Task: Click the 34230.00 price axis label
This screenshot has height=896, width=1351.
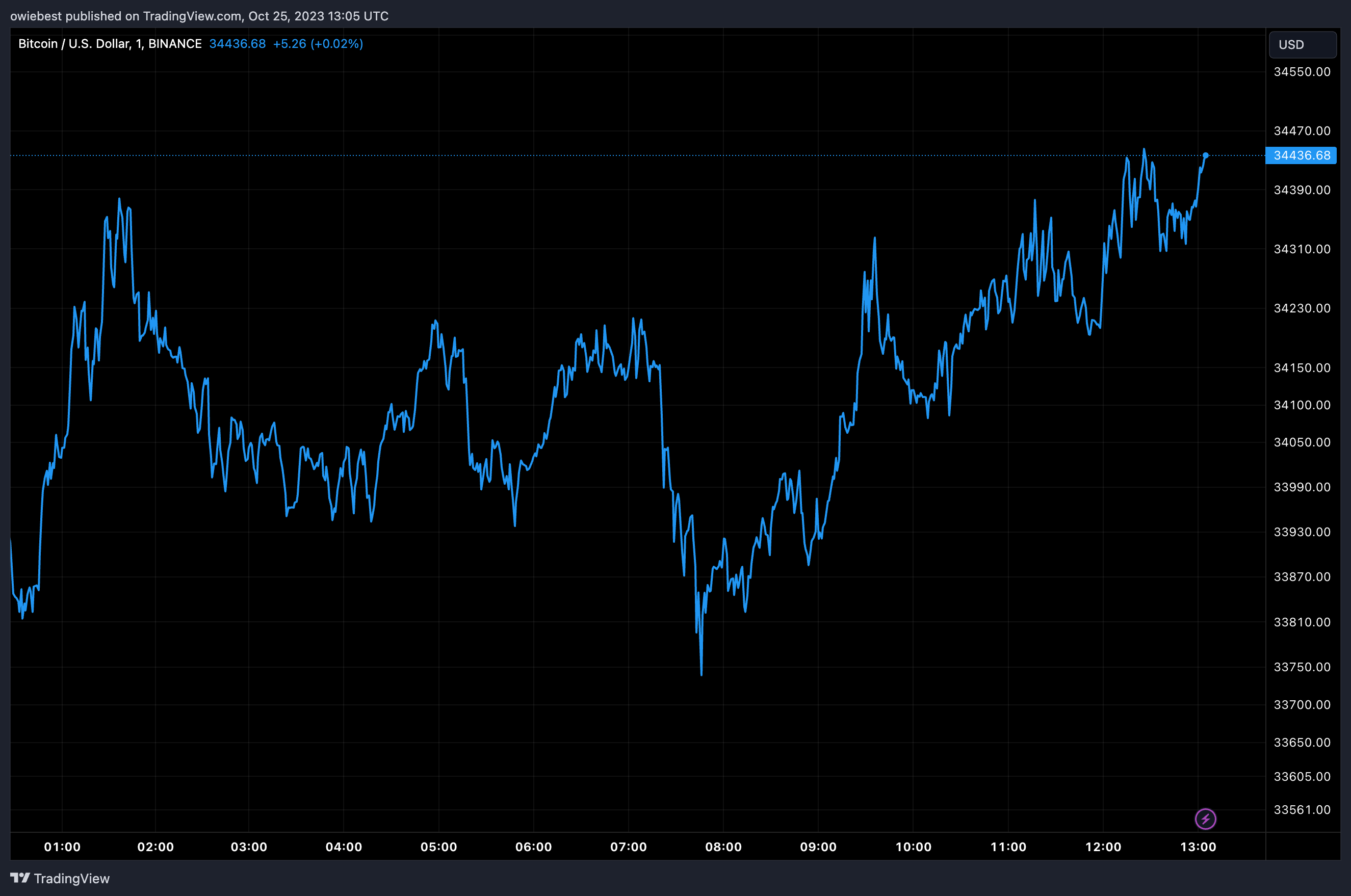Action: coord(1302,308)
